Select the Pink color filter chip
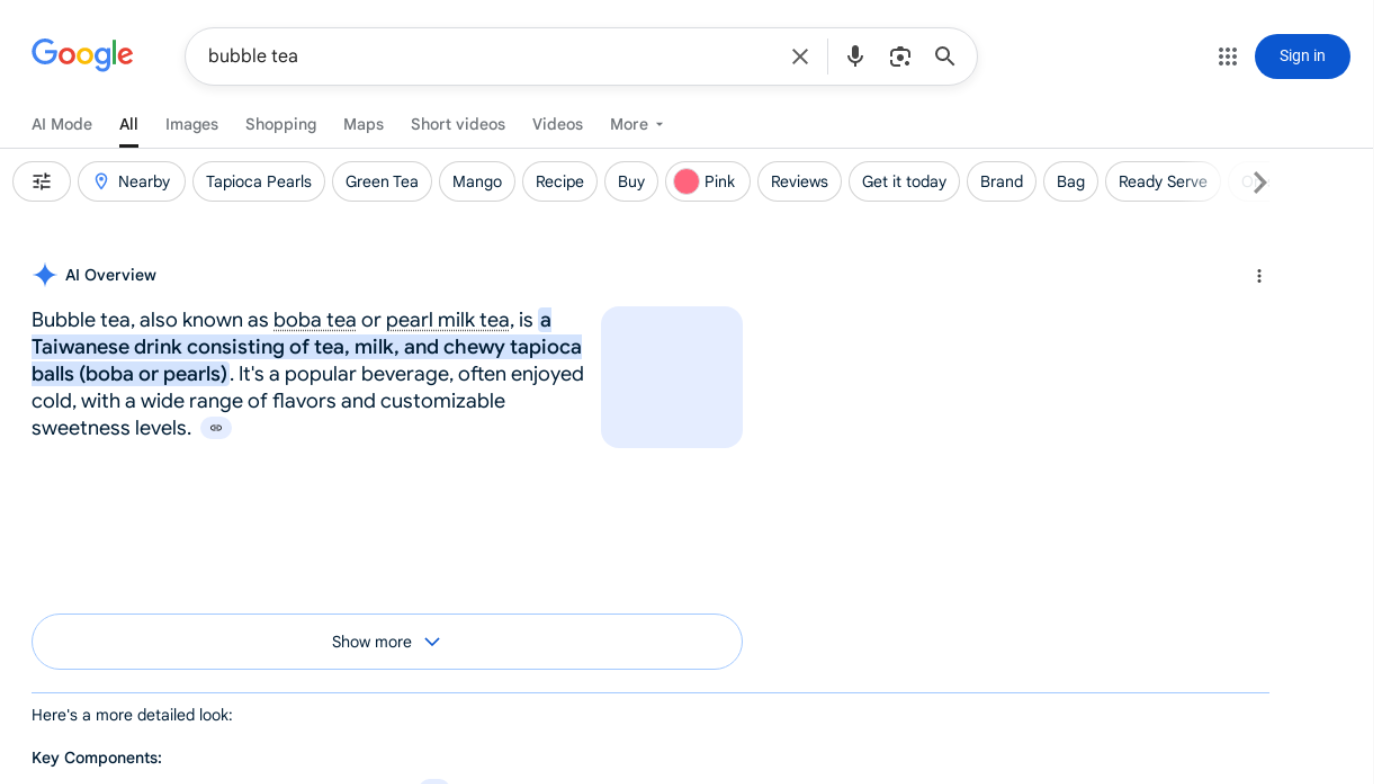Screen dimensions: 1374x784 tap(708, 182)
